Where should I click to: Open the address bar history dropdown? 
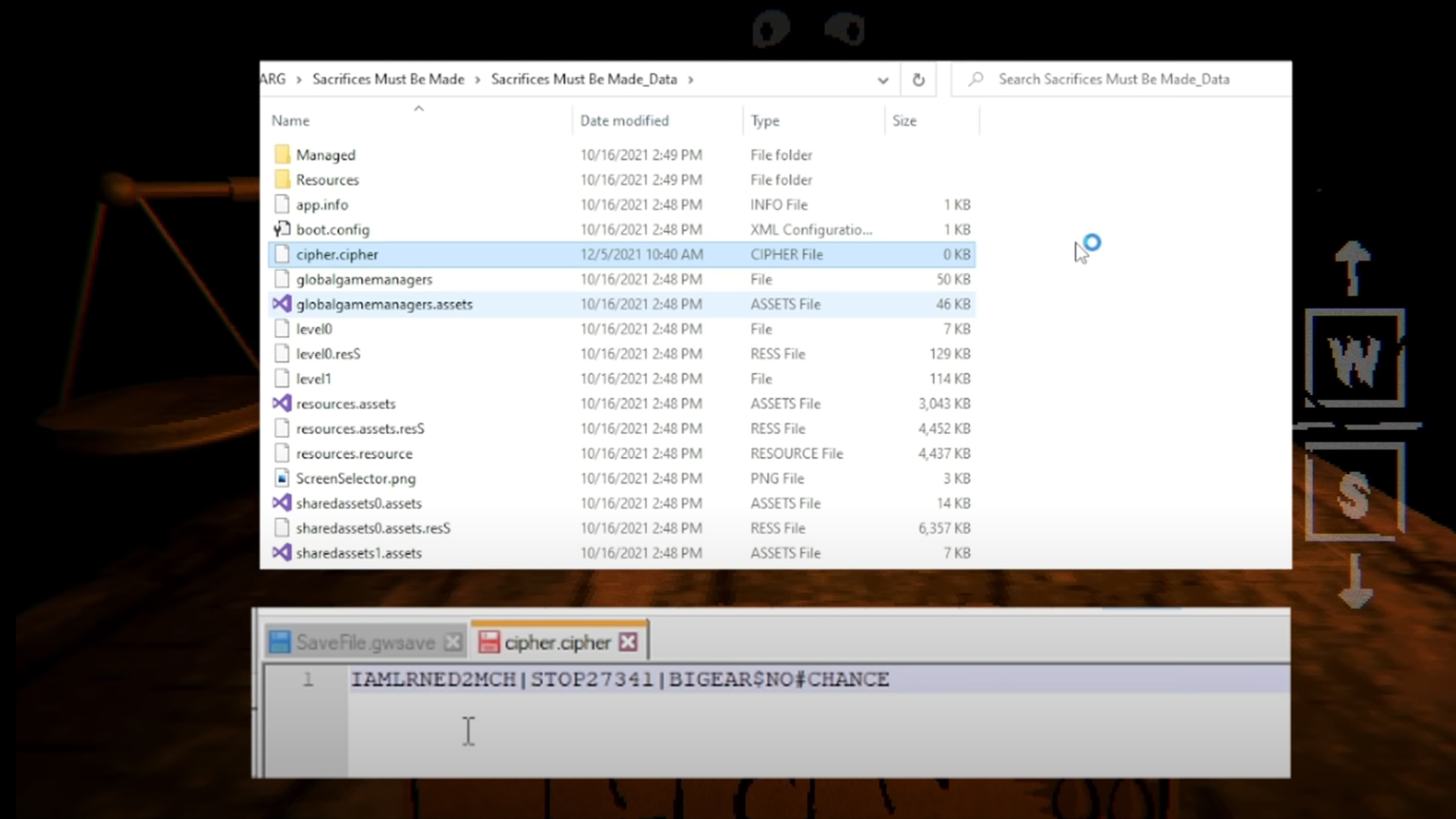(882, 80)
